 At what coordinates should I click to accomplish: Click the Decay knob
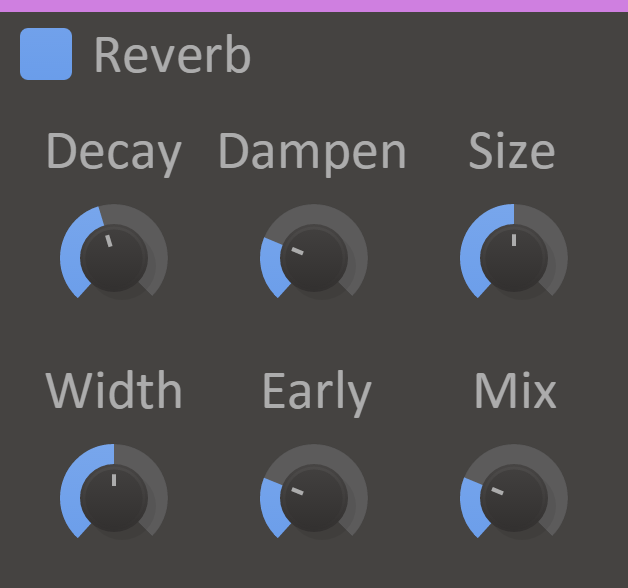coord(114,258)
